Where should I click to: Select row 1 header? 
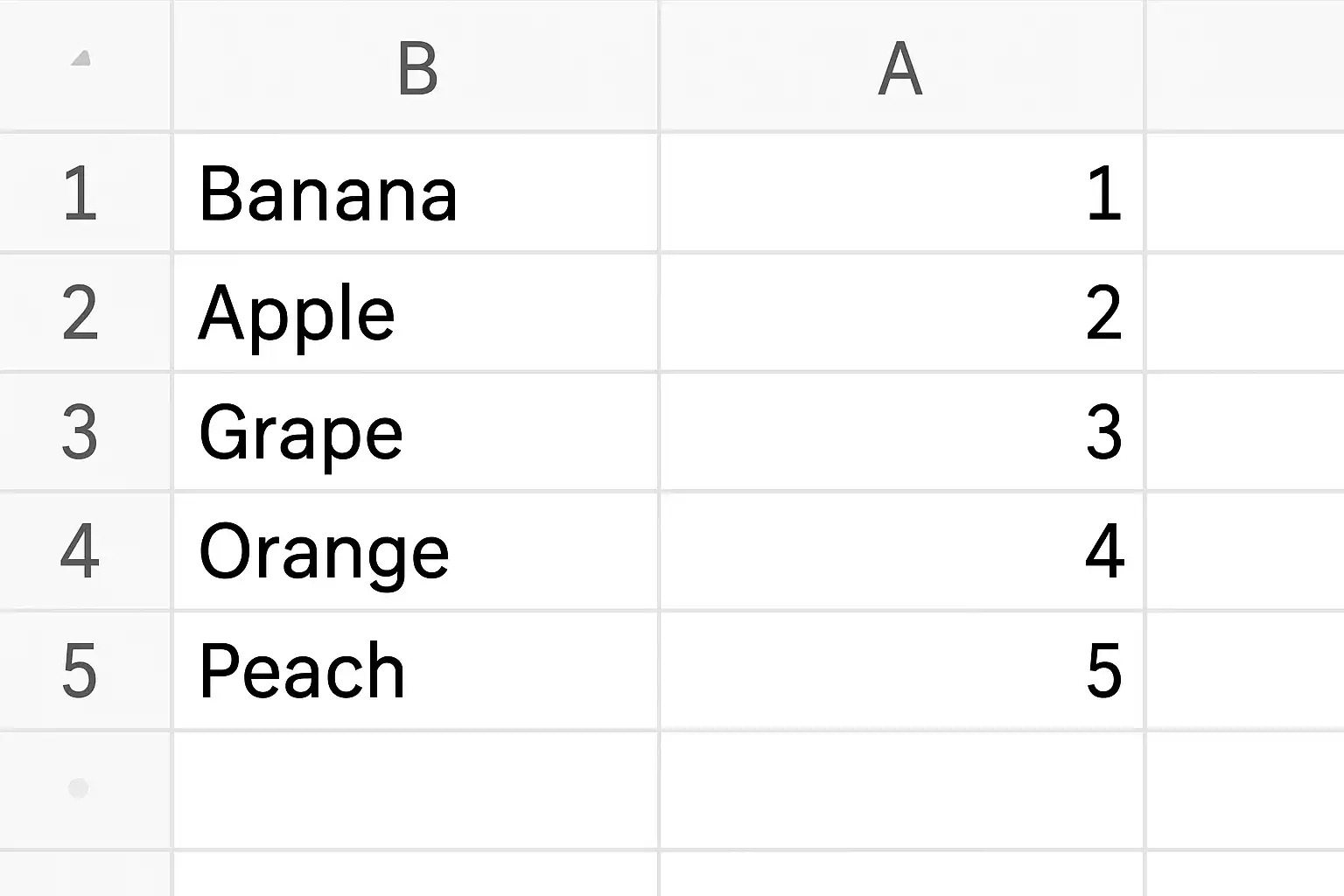(x=80, y=193)
